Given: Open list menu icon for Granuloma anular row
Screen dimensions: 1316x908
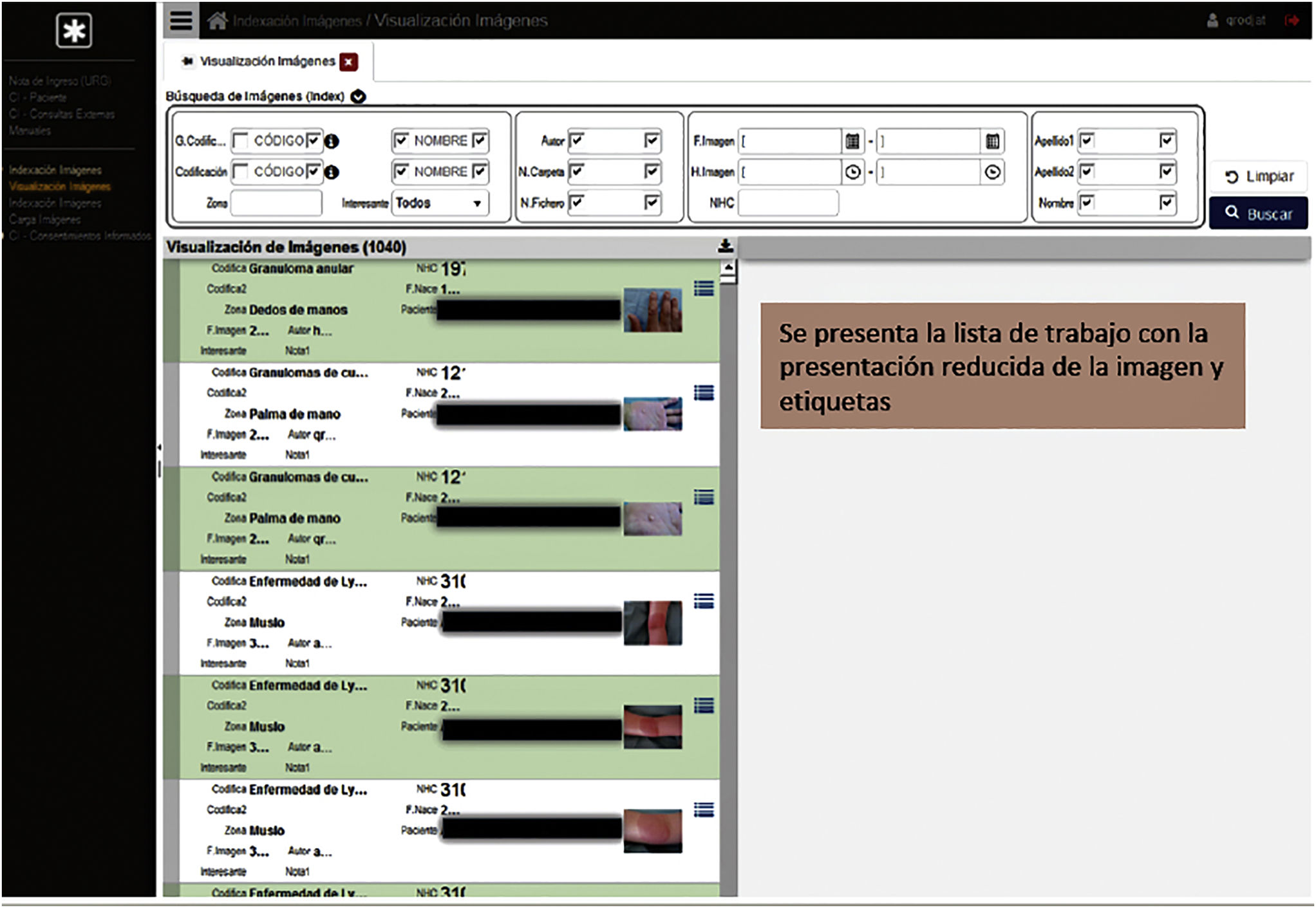Looking at the screenshot, I should 704,288.
